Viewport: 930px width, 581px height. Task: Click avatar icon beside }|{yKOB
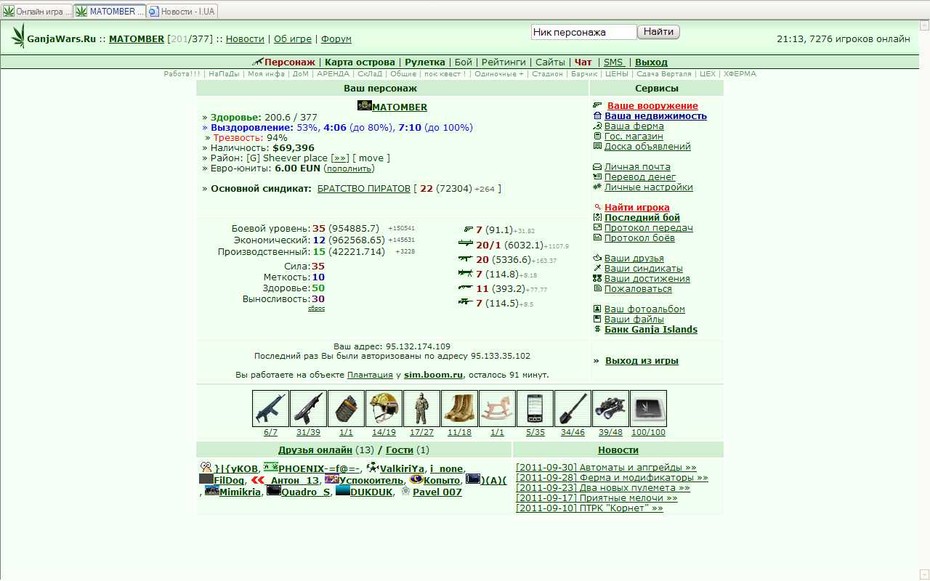click(206, 467)
